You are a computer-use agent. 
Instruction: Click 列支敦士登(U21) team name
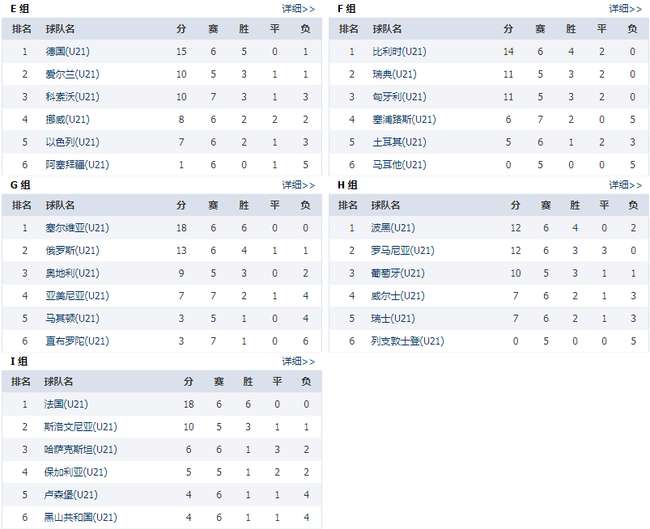click(x=407, y=341)
